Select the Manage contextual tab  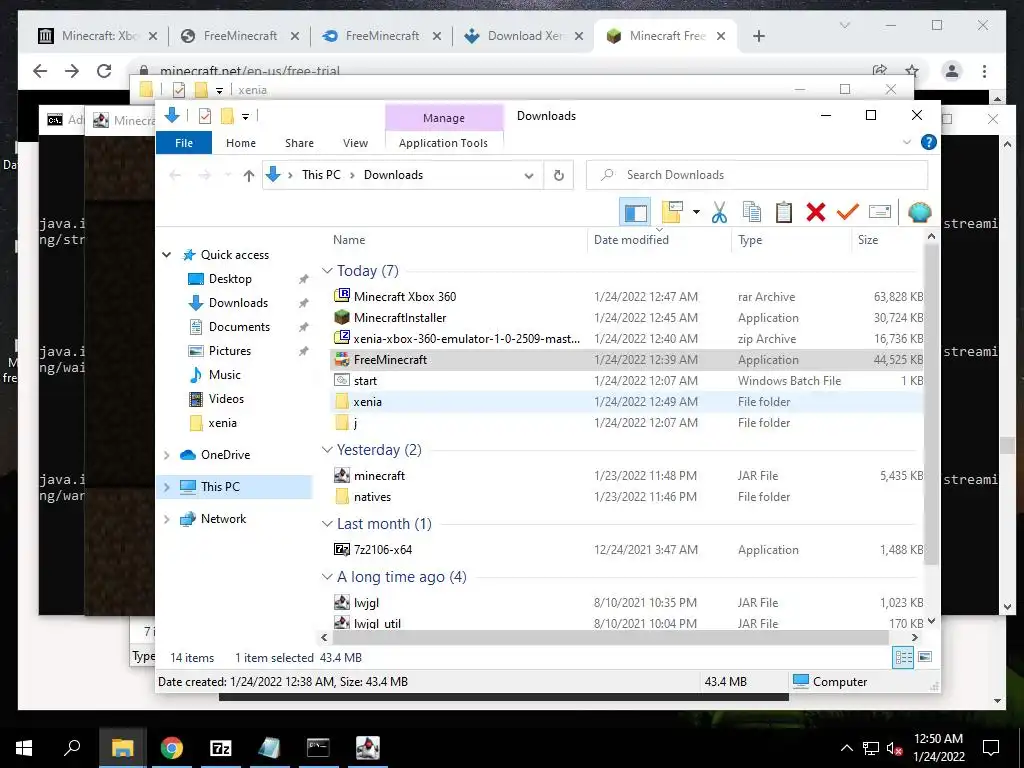pyautogui.click(x=444, y=118)
